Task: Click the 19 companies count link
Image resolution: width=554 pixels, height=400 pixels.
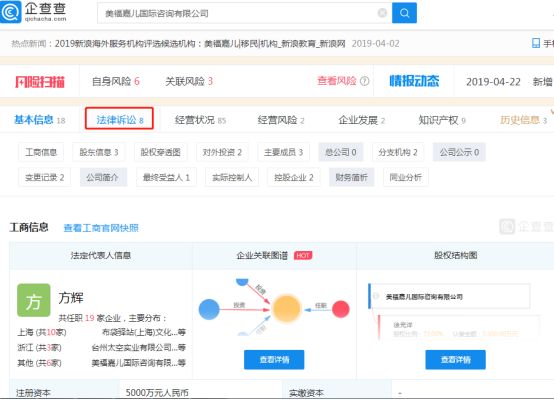Action: pos(89,318)
